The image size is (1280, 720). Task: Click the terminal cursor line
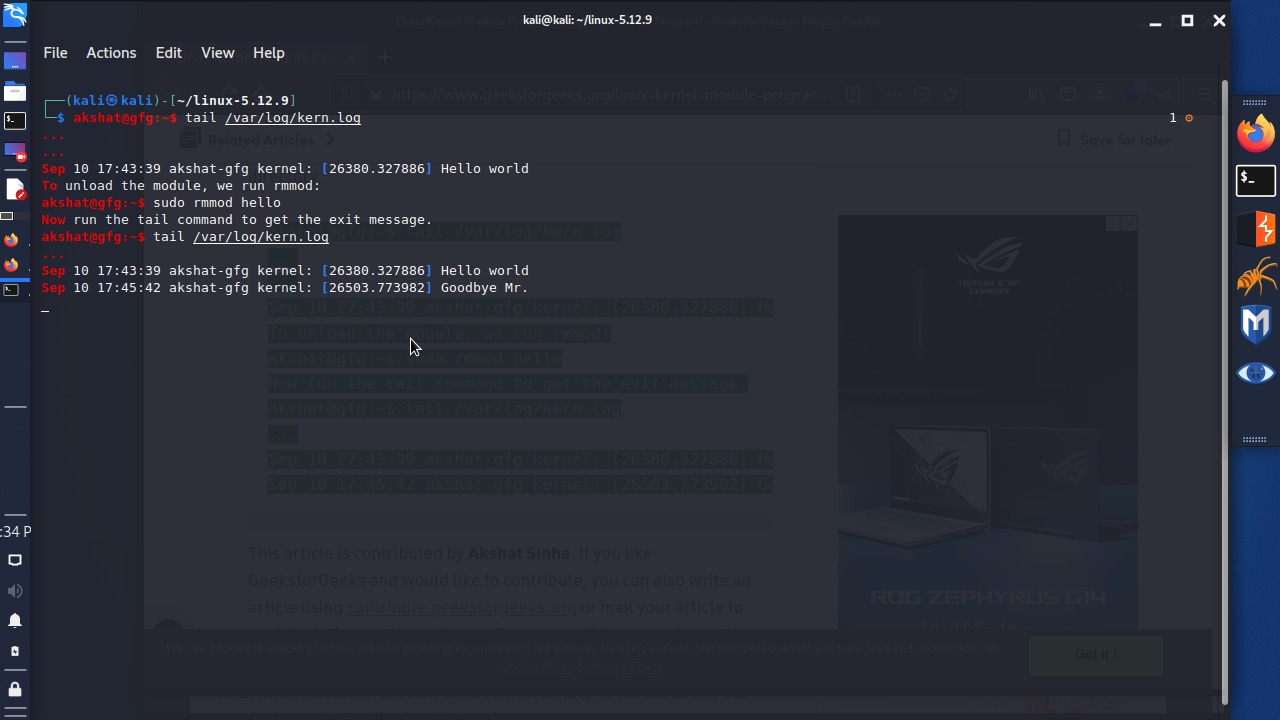[45, 310]
